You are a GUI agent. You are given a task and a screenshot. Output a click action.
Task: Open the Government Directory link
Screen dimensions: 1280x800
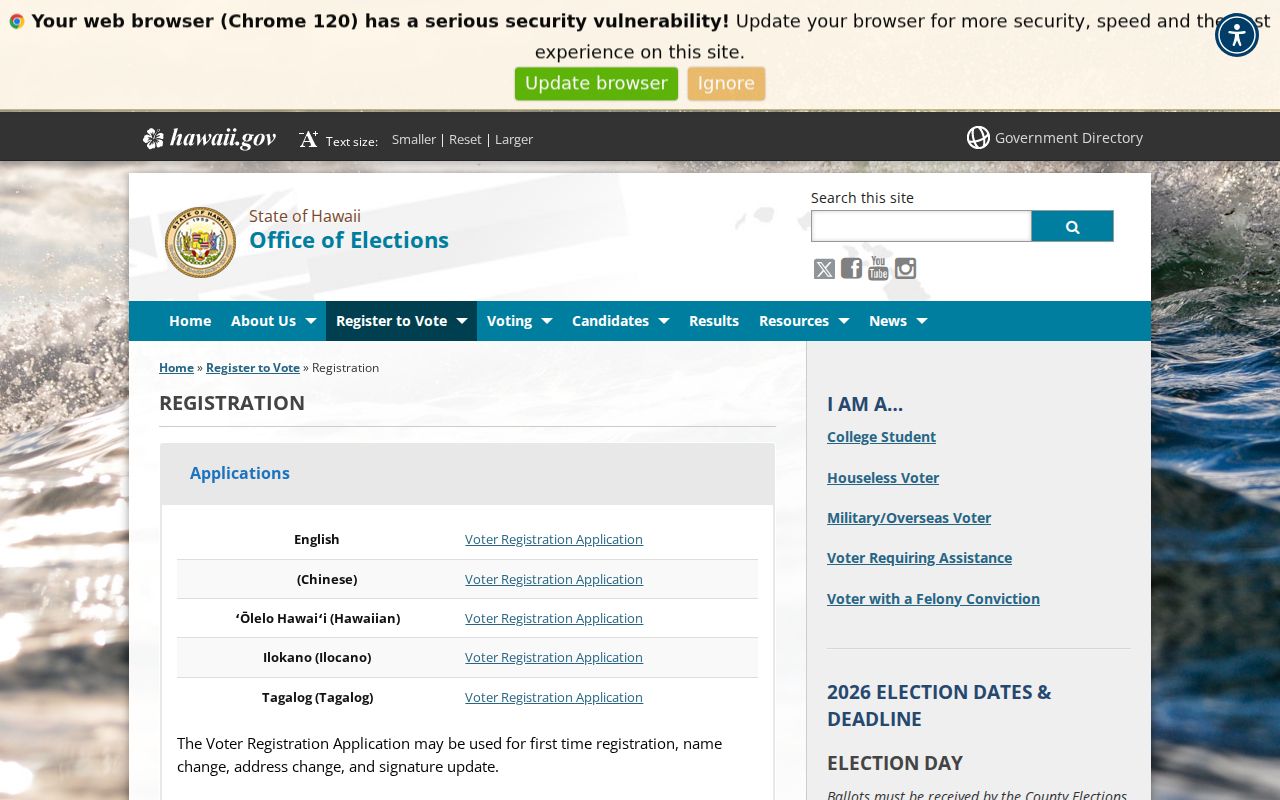1069,138
